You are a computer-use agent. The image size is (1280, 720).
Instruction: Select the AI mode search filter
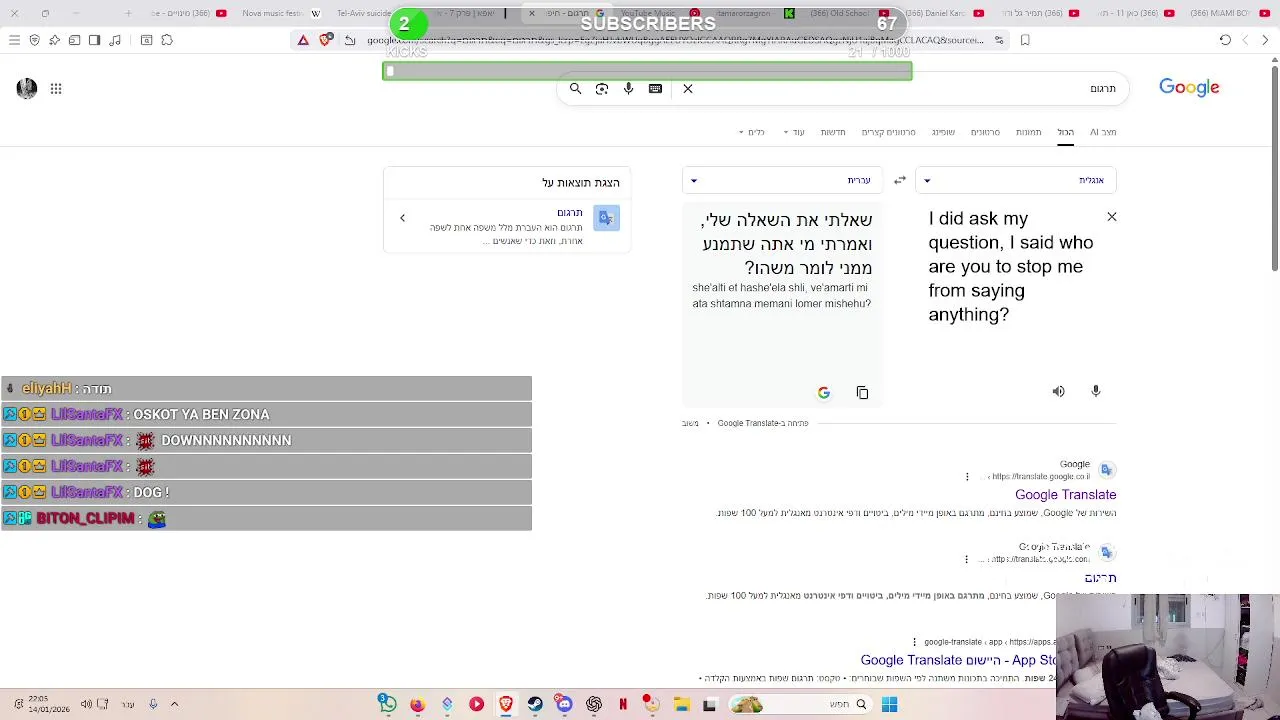(x=1103, y=132)
